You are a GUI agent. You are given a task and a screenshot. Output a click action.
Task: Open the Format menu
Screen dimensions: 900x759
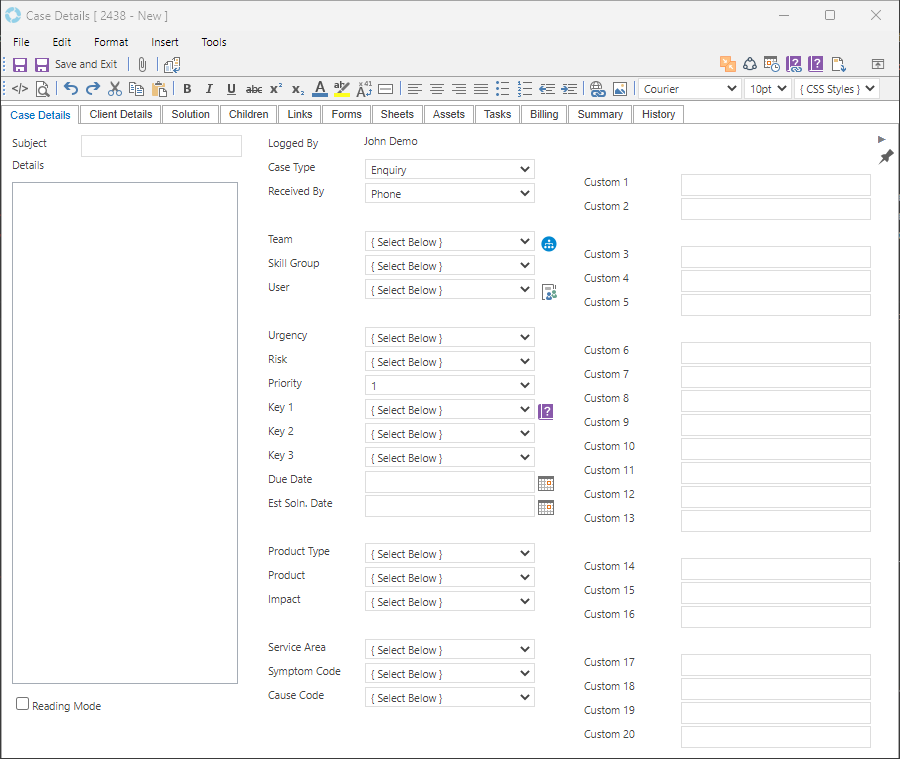point(111,42)
